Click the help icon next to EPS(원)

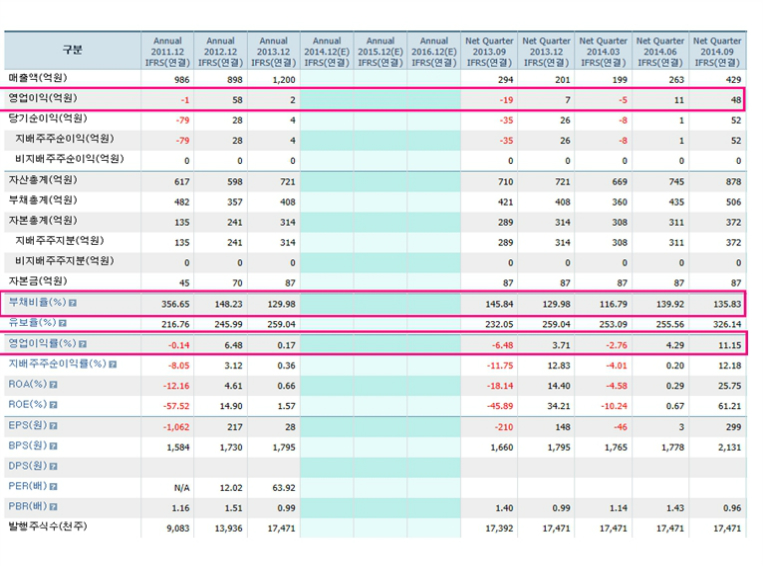[53, 425]
